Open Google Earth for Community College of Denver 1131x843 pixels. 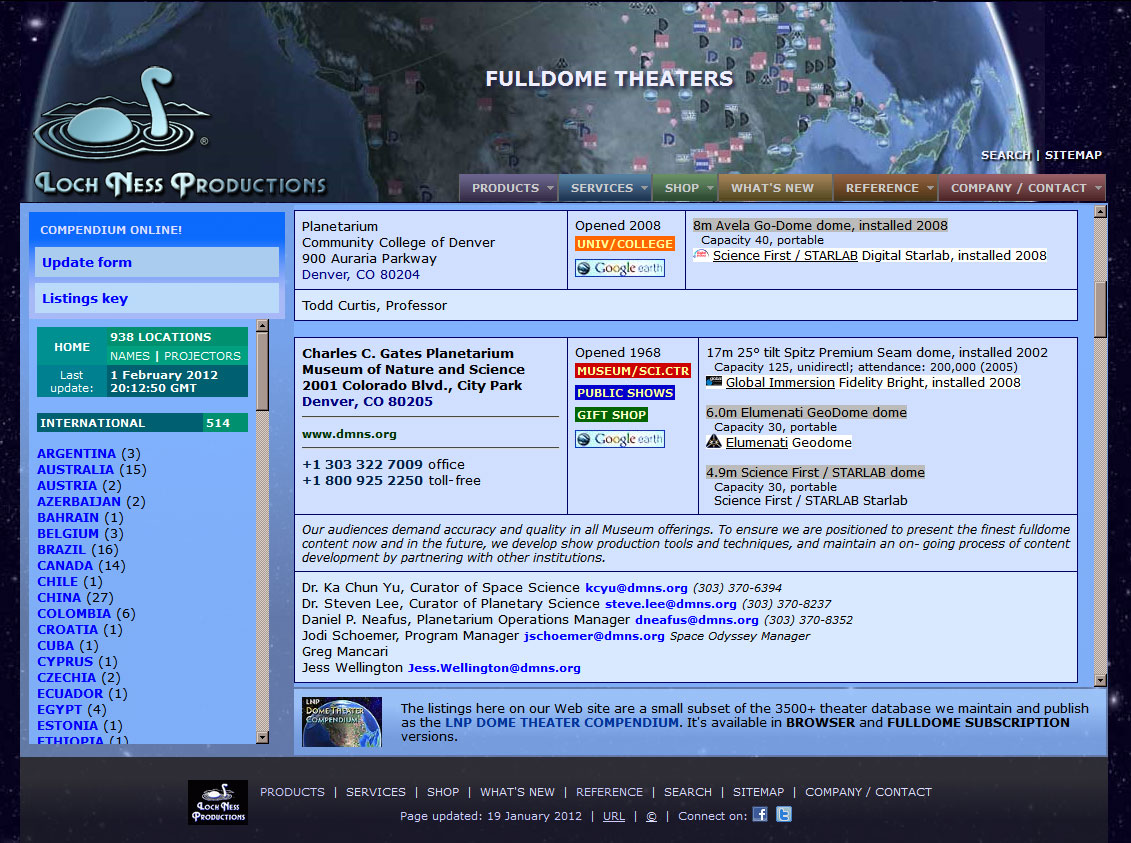[620, 268]
